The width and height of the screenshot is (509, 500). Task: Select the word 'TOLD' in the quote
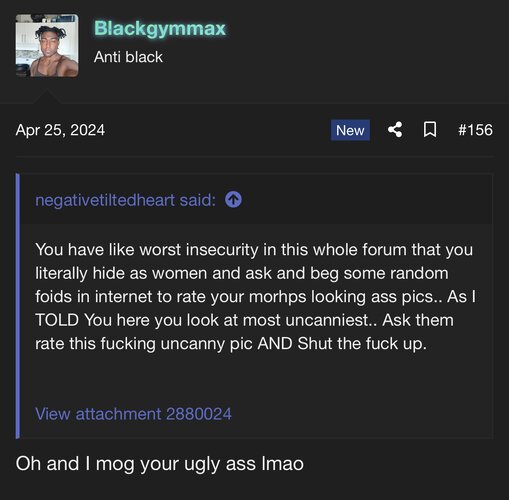click(57, 320)
